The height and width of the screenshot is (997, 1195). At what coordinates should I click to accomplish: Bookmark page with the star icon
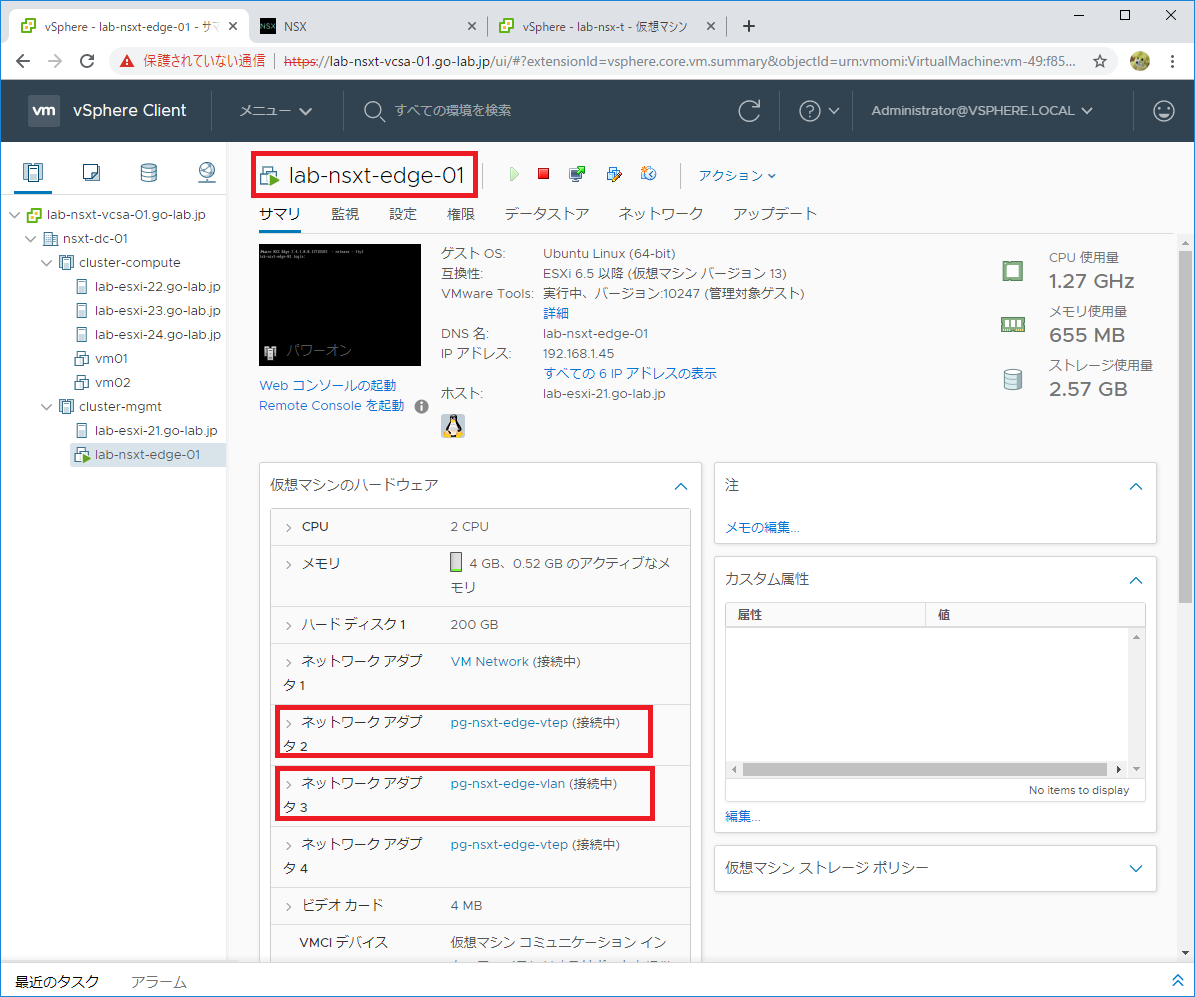pos(1100,61)
